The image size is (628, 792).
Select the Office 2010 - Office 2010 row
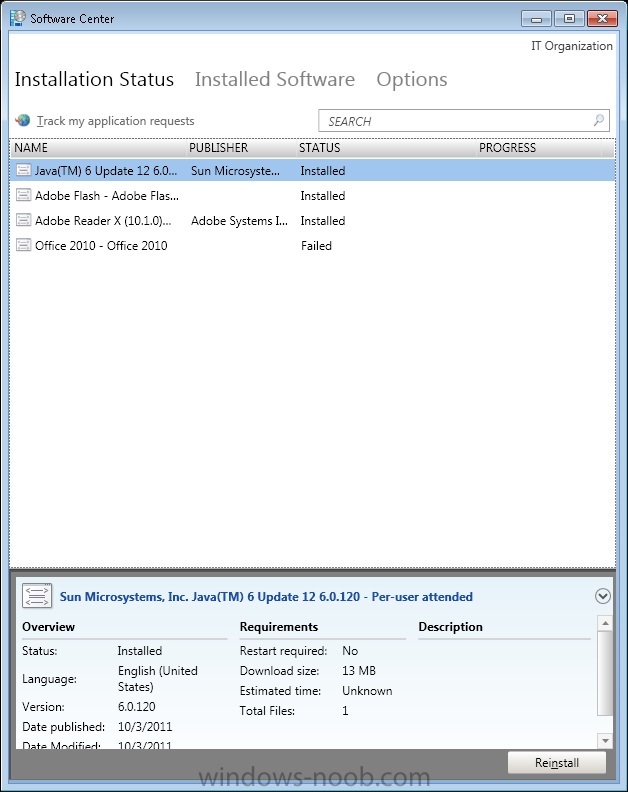click(x=312, y=245)
